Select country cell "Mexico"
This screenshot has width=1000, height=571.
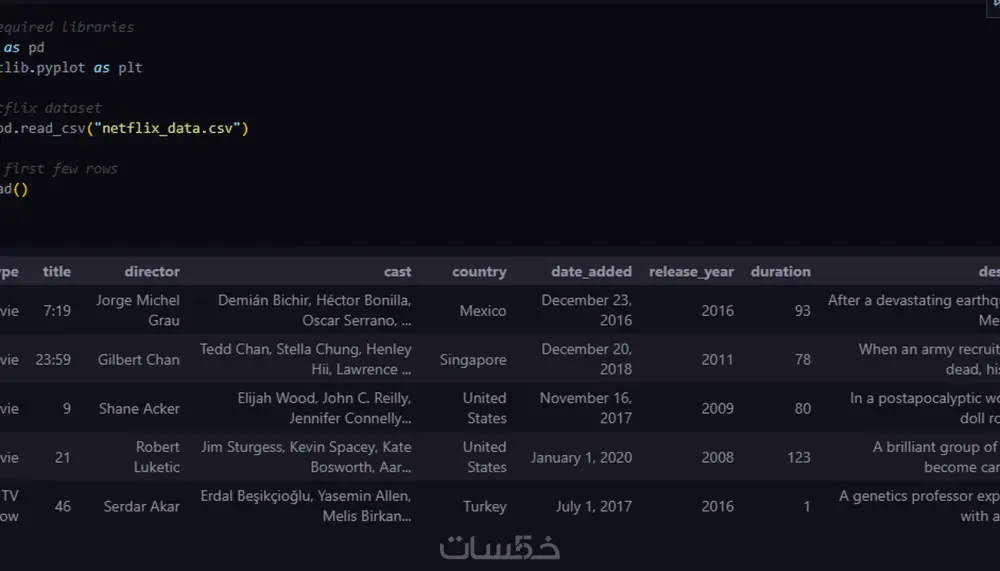click(x=483, y=311)
